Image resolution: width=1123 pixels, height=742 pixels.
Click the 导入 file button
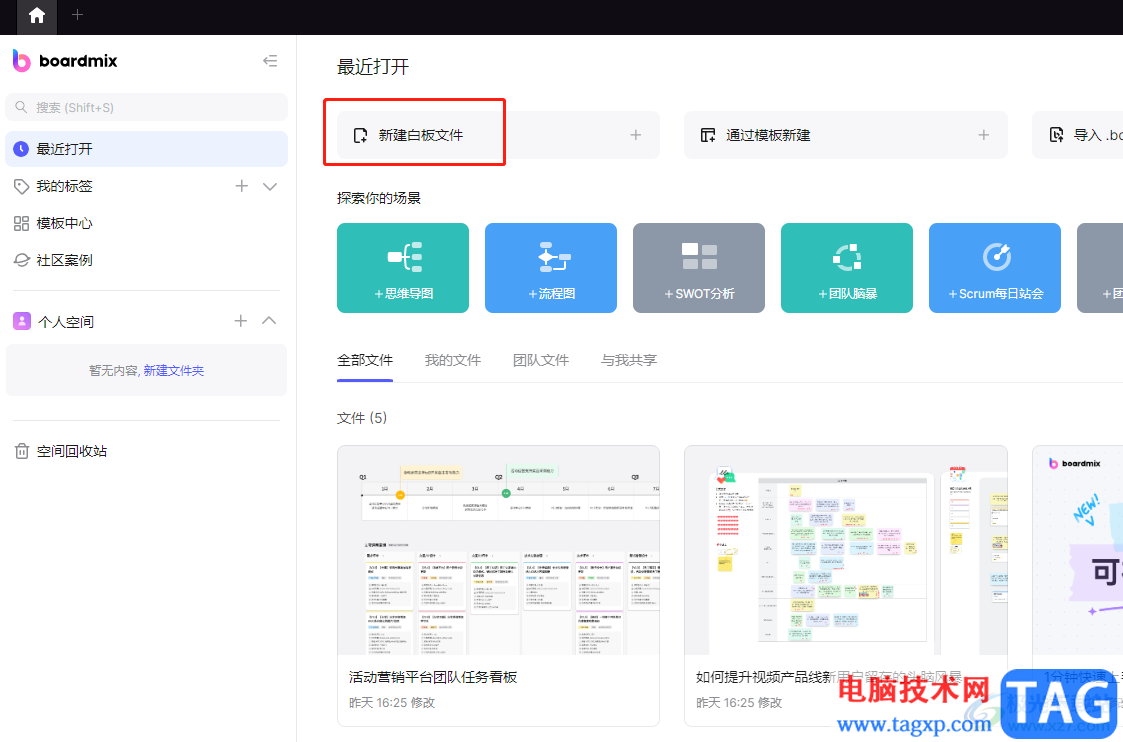pos(1077,135)
